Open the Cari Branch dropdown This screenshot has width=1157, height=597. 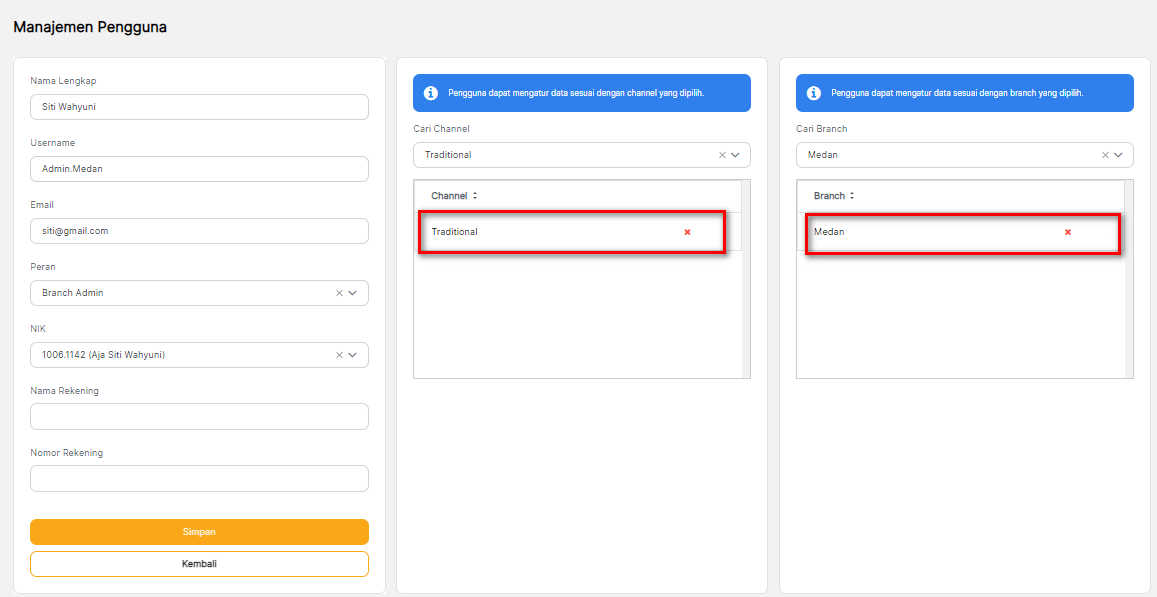(1119, 155)
